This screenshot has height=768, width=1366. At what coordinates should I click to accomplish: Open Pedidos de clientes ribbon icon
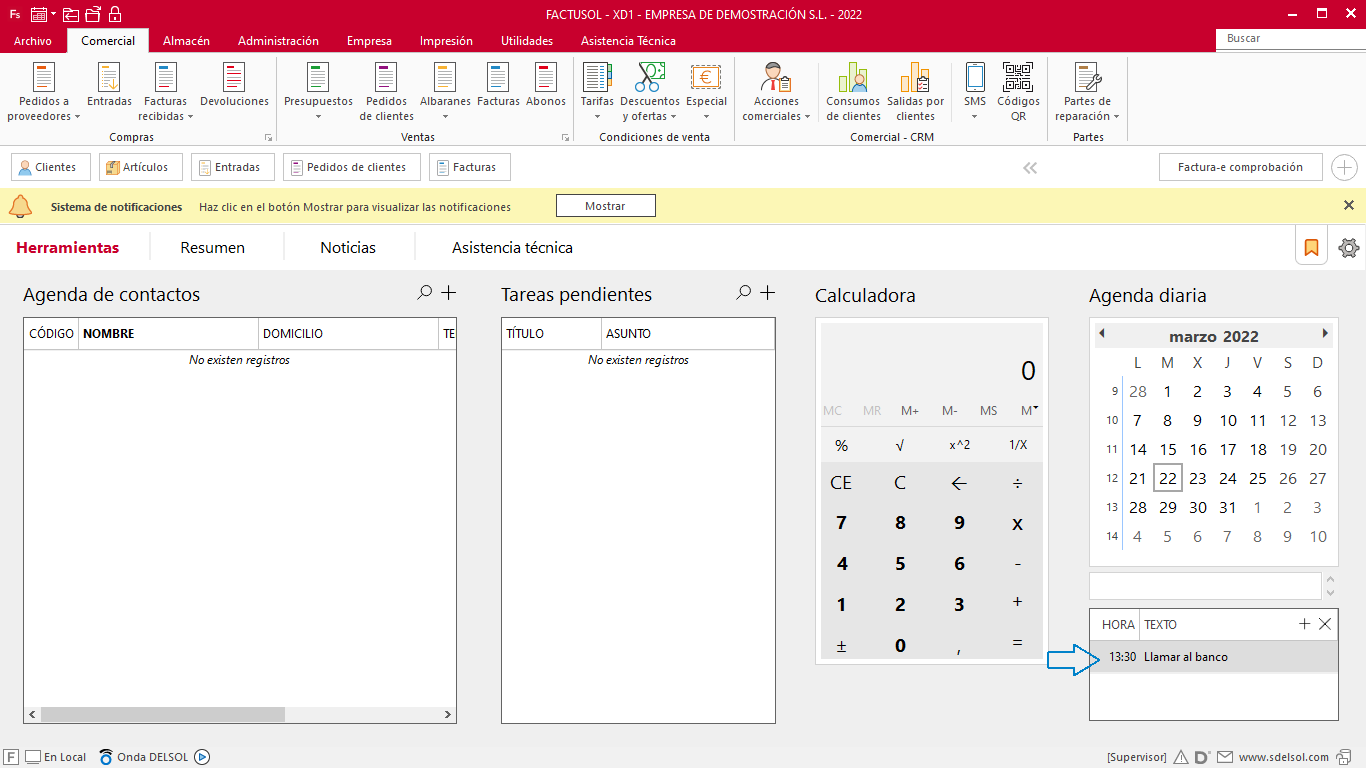tap(386, 91)
